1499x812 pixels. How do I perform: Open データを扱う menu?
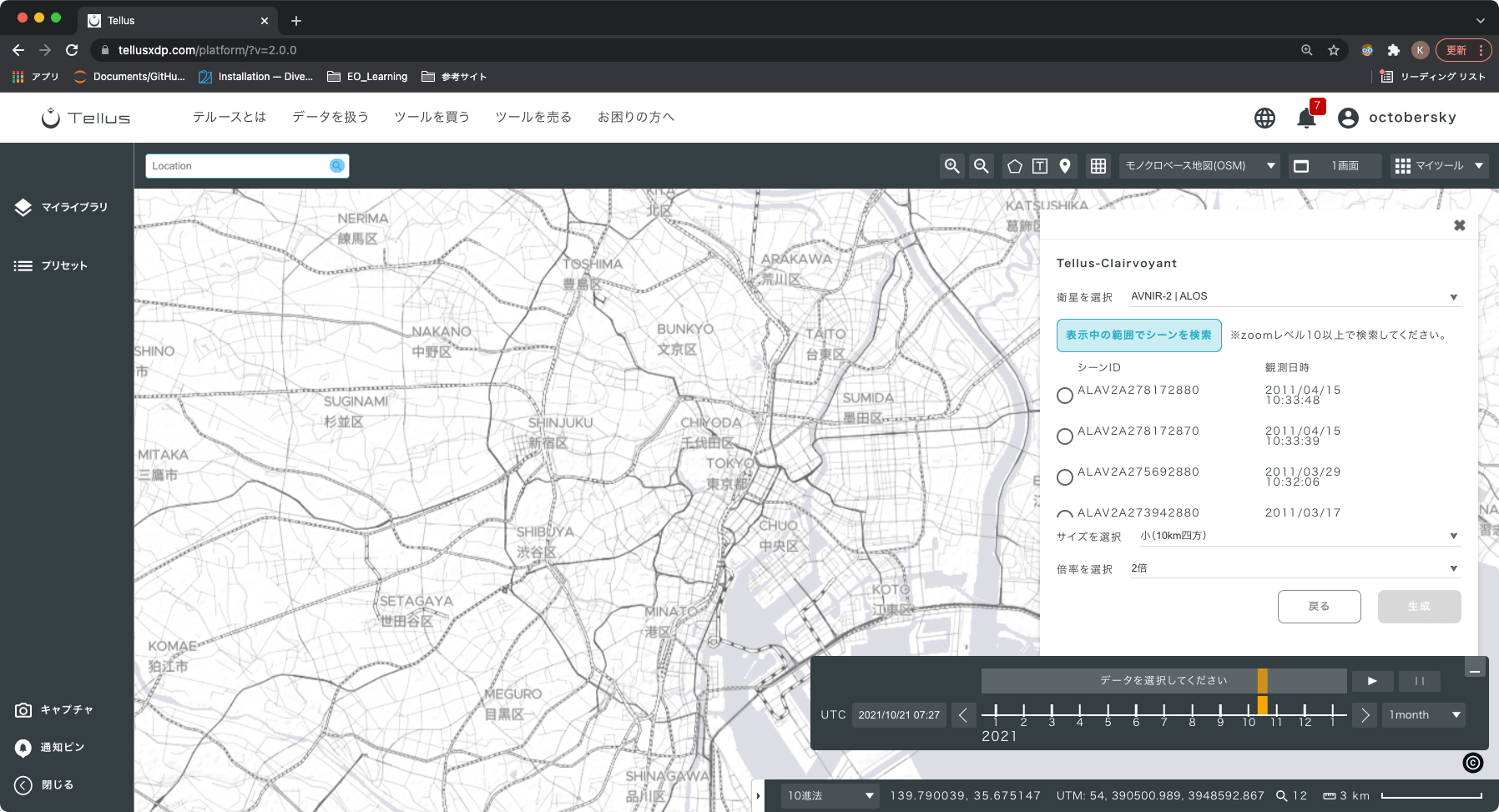click(331, 118)
